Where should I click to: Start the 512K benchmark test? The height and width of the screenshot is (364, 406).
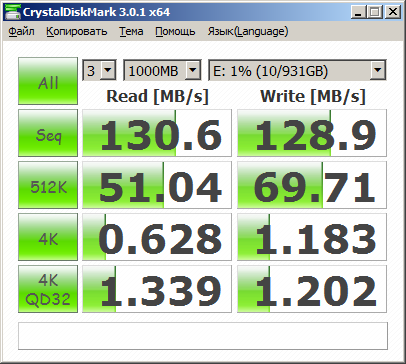48,185
